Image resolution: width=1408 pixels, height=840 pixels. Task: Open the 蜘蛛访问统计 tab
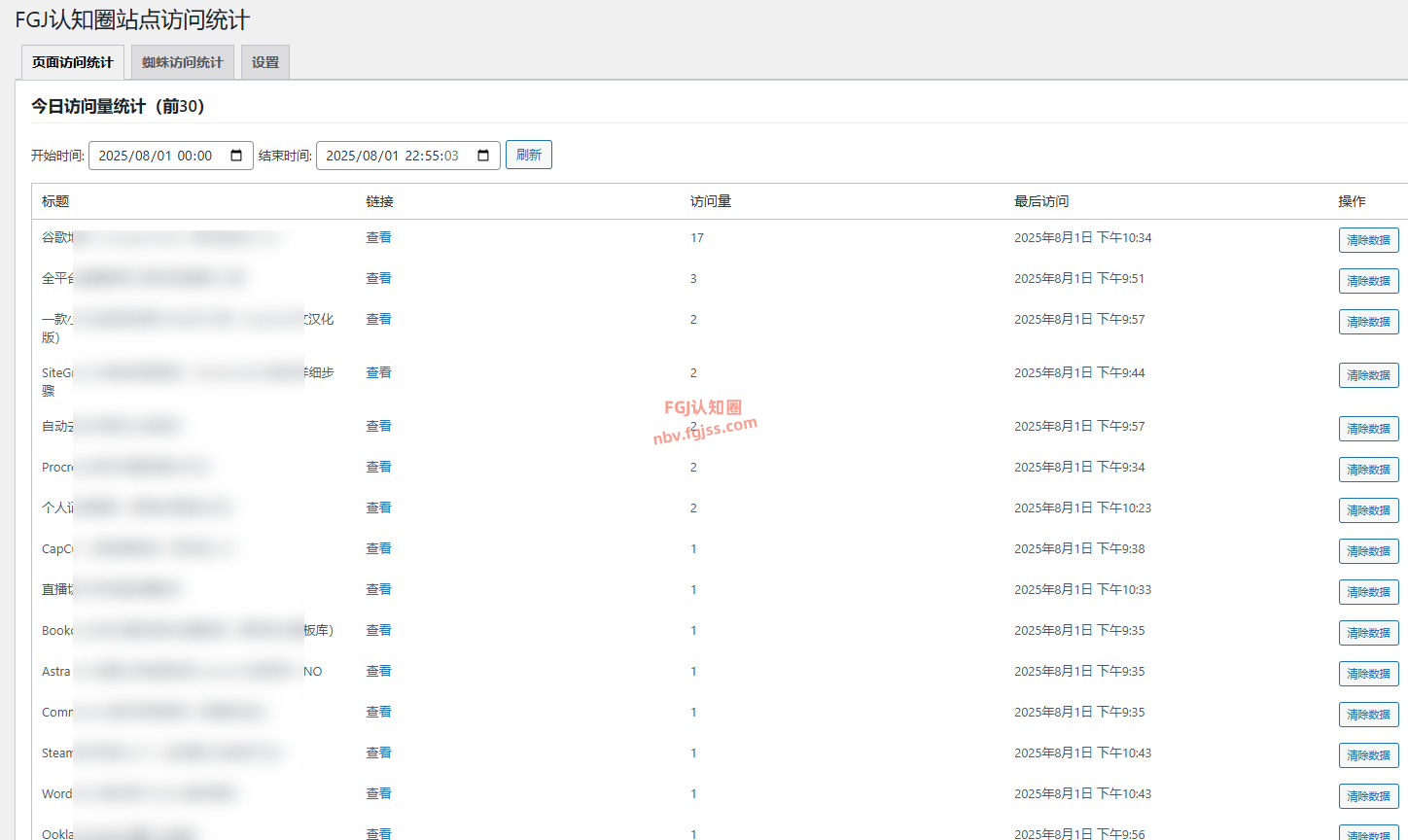pos(183,62)
